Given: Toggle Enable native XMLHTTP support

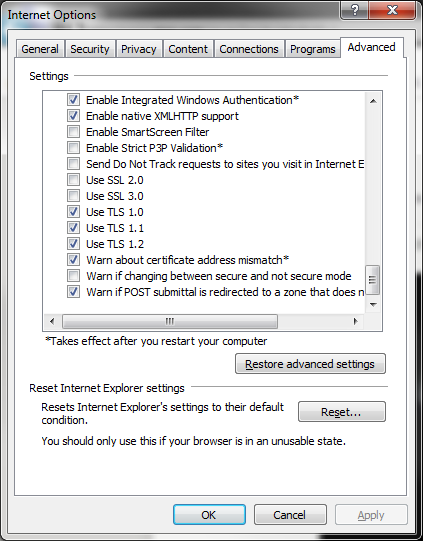Looking at the screenshot, I should click(x=73, y=116).
